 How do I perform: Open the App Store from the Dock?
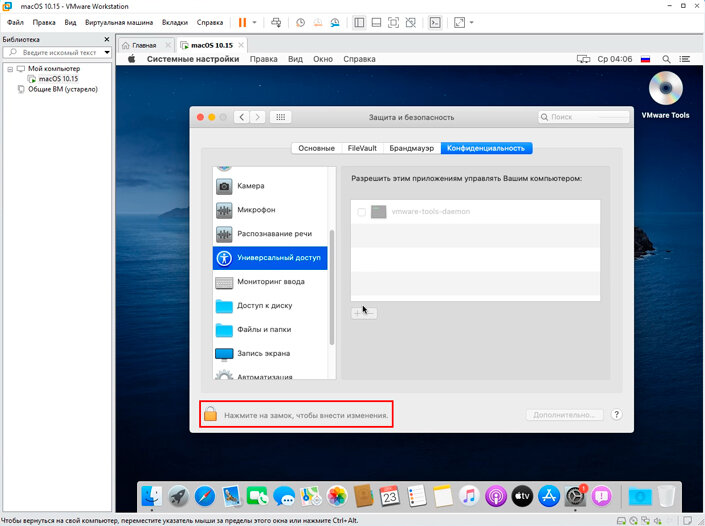[x=549, y=497]
